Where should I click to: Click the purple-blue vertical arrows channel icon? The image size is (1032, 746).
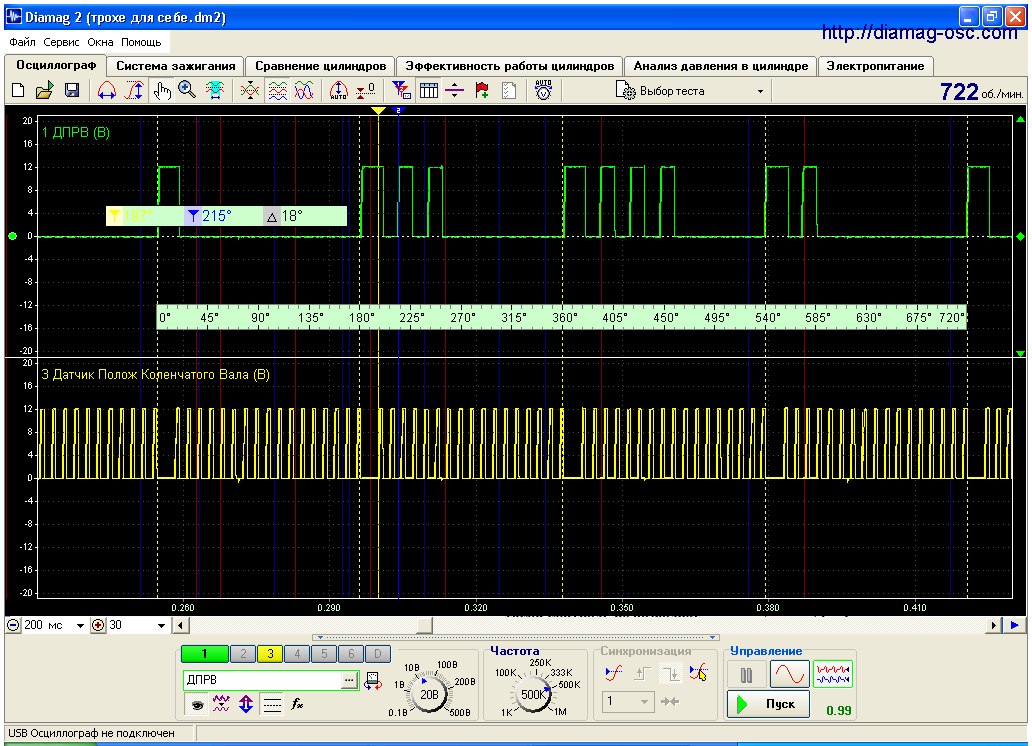(x=246, y=705)
